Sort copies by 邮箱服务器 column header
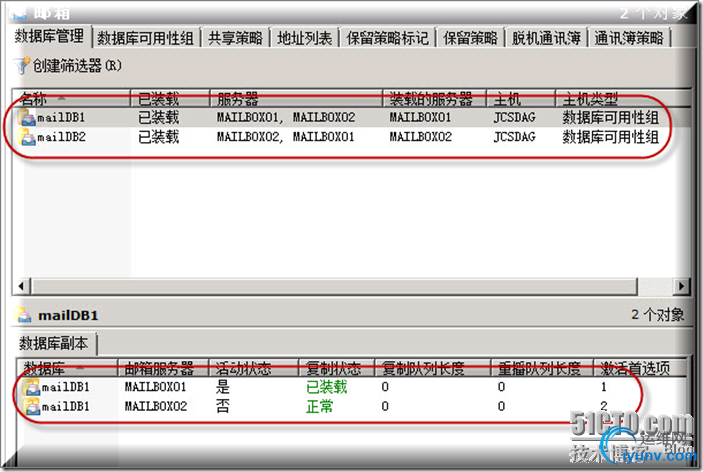The image size is (703, 472). click(x=163, y=368)
